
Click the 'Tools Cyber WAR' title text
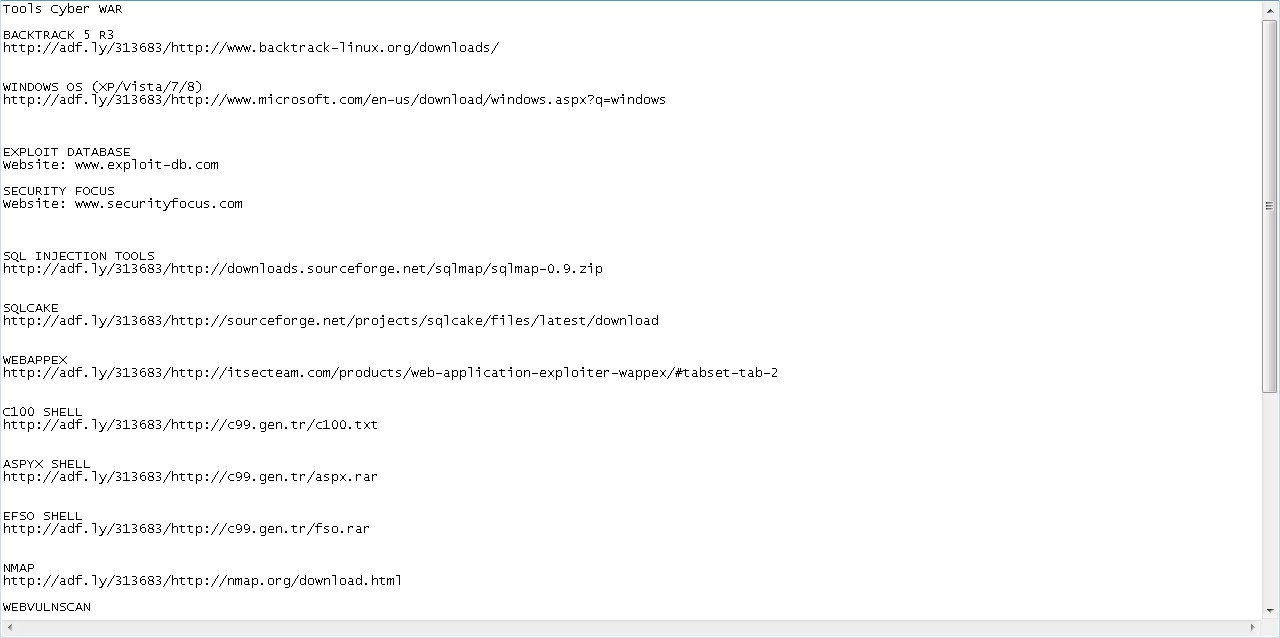63,9
